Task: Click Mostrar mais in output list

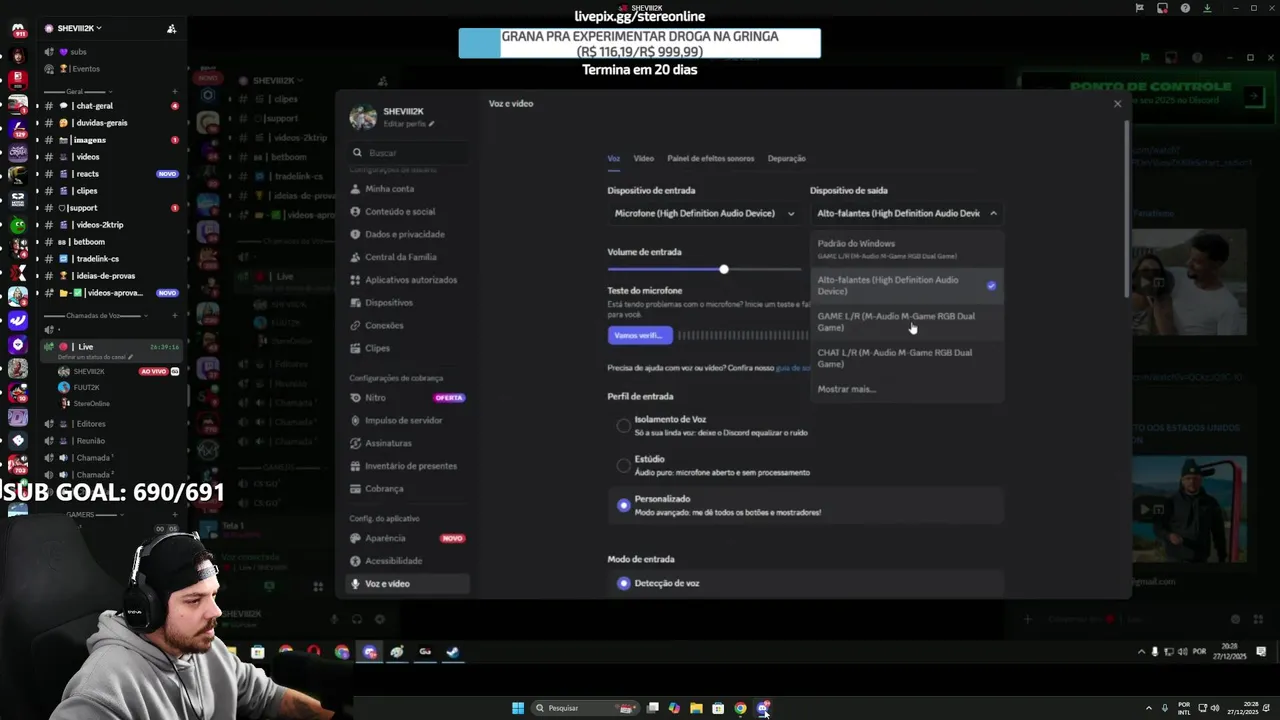Action: tap(846, 389)
